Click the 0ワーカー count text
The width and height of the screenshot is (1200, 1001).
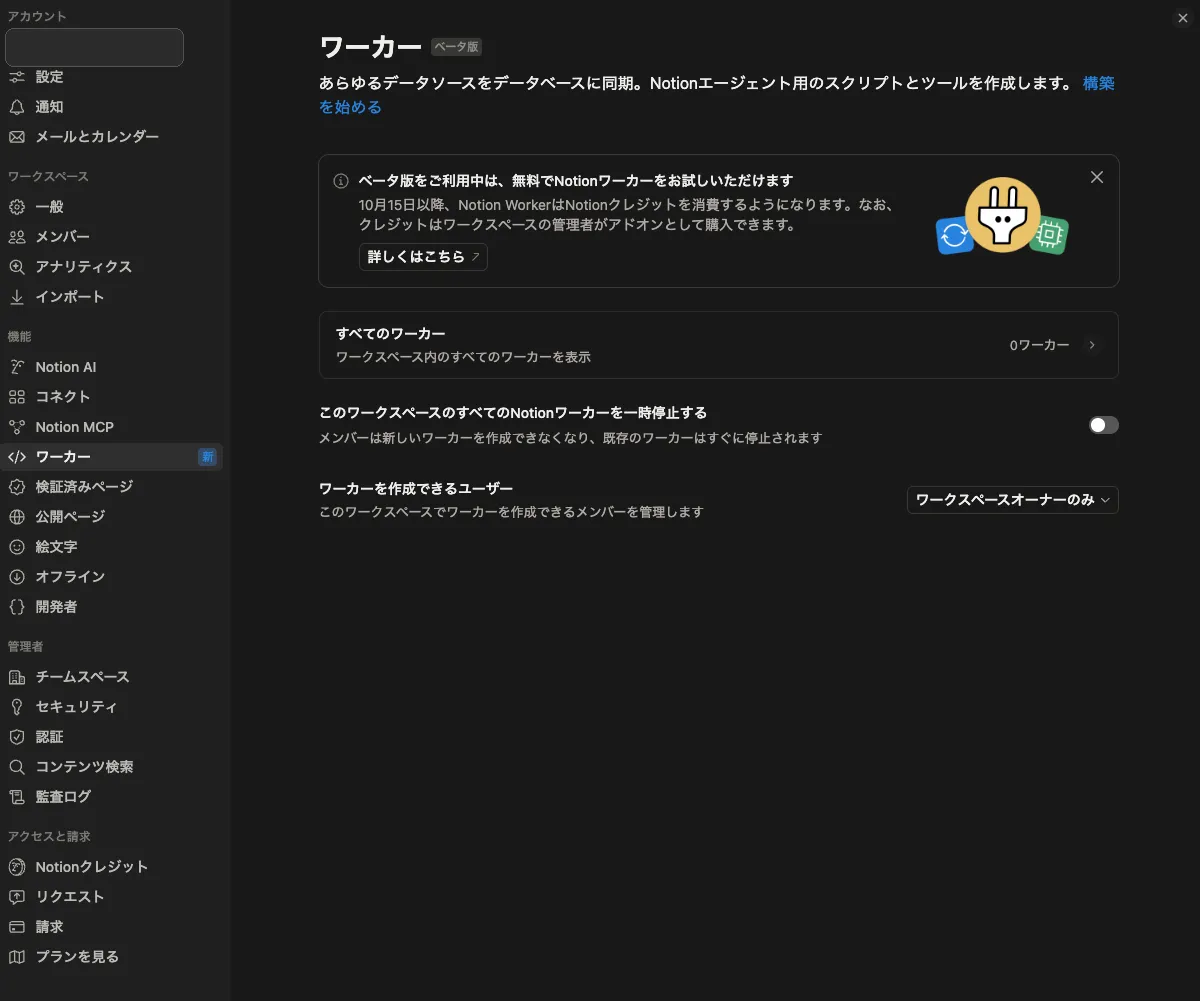(x=1039, y=345)
